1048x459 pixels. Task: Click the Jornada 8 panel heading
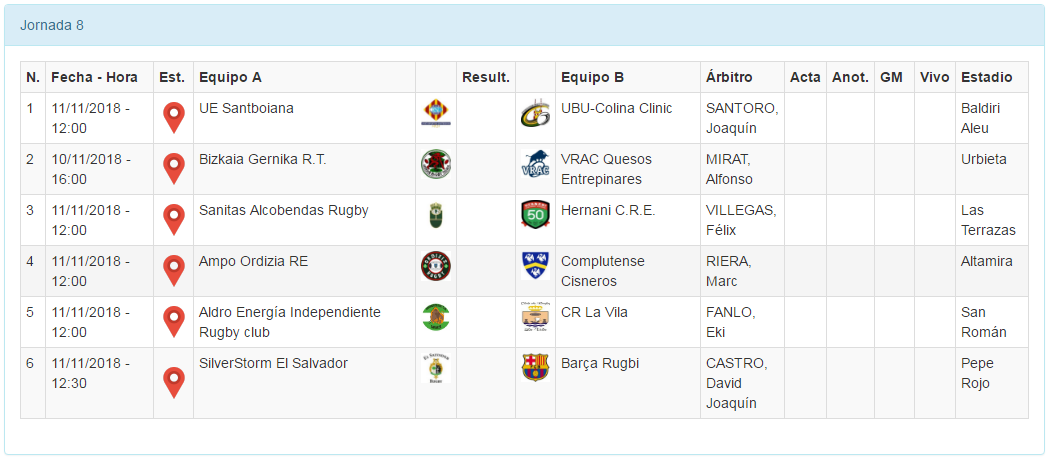coord(52,25)
